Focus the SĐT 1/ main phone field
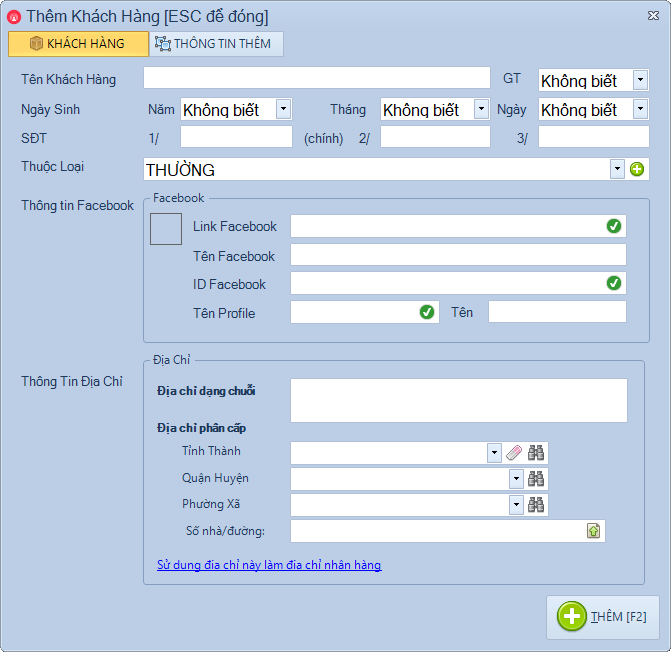 (x=236, y=137)
